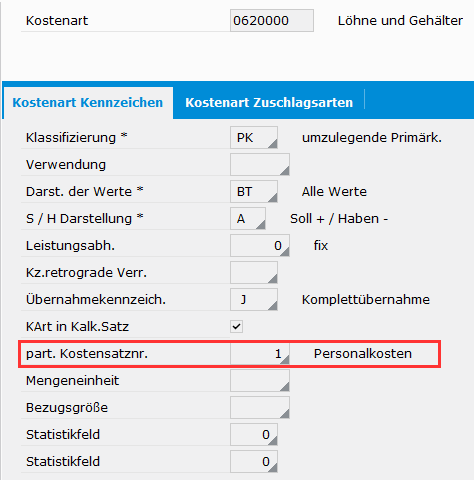Click the first Statistikfeld input
This screenshot has height=480, width=474.
(254, 434)
